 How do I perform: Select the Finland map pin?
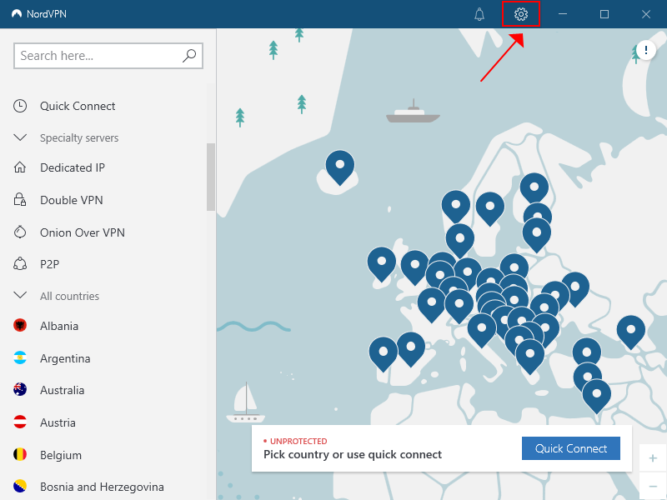tap(534, 189)
